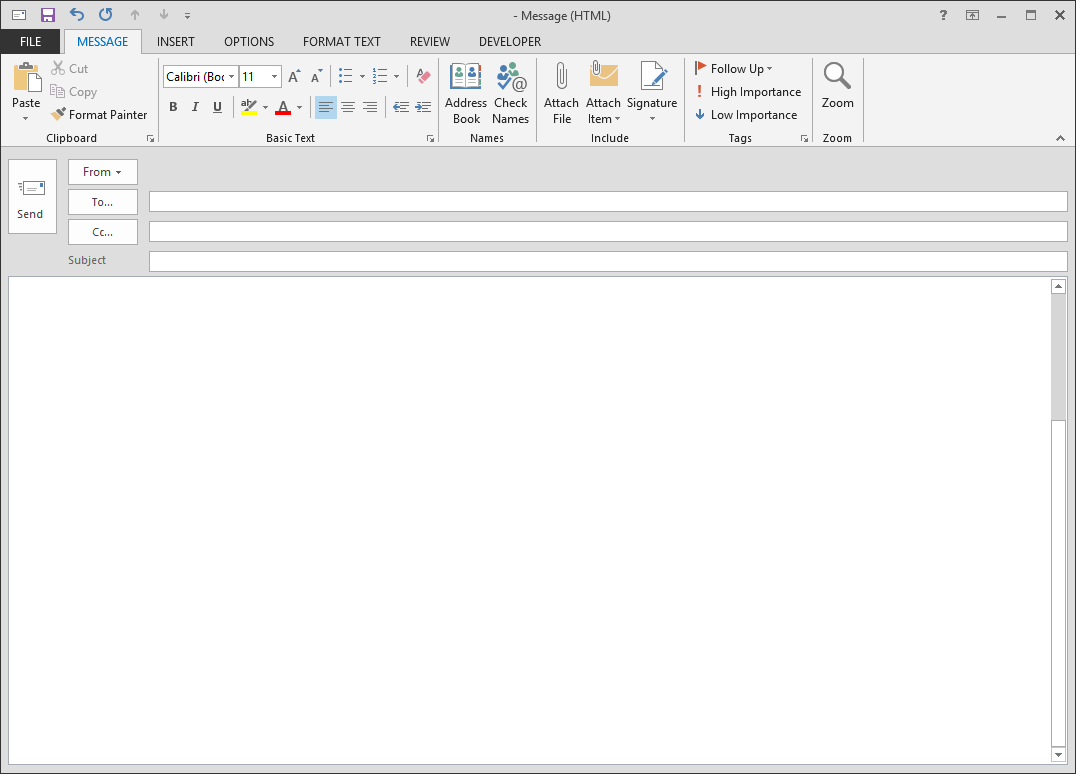
Task: Toggle High Importance flag
Action: pos(748,92)
